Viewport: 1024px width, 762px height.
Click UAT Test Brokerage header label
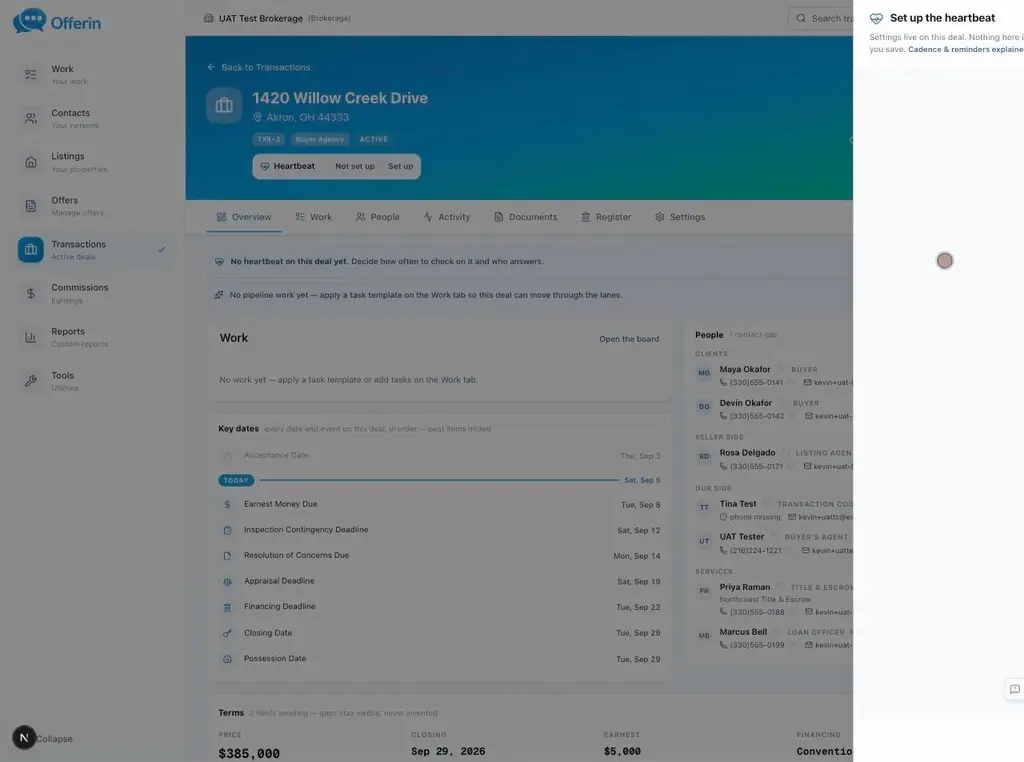pyautogui.click(x=261, y=18)
